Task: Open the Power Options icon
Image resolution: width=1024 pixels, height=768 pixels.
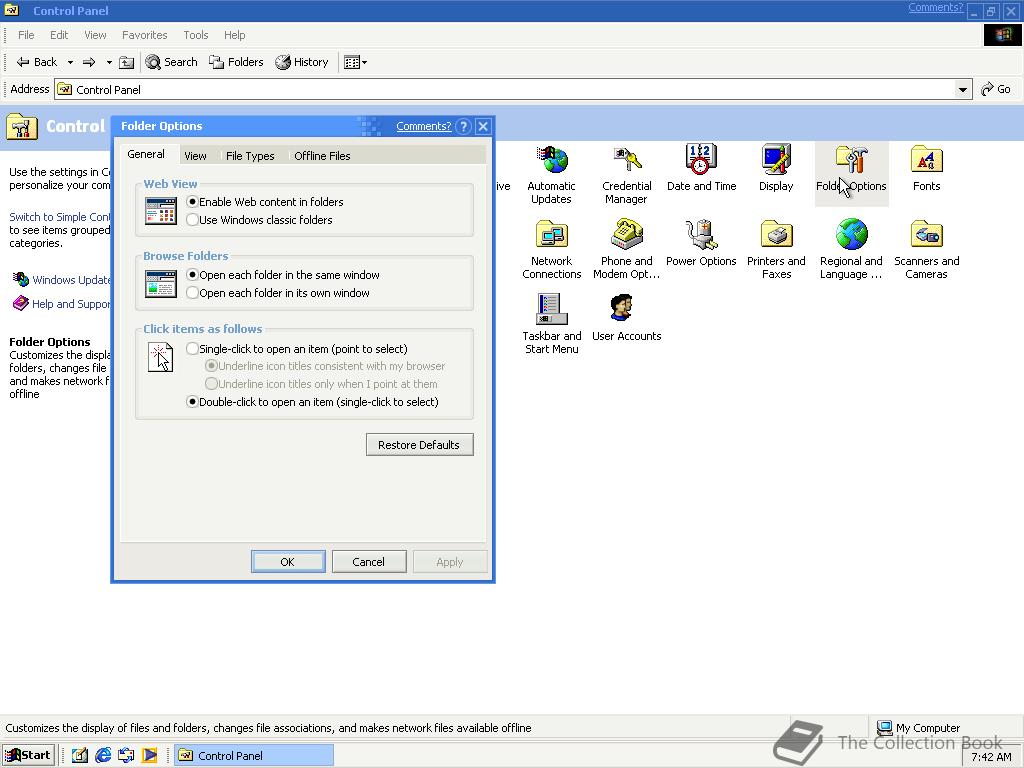Action: coord(701,243)
